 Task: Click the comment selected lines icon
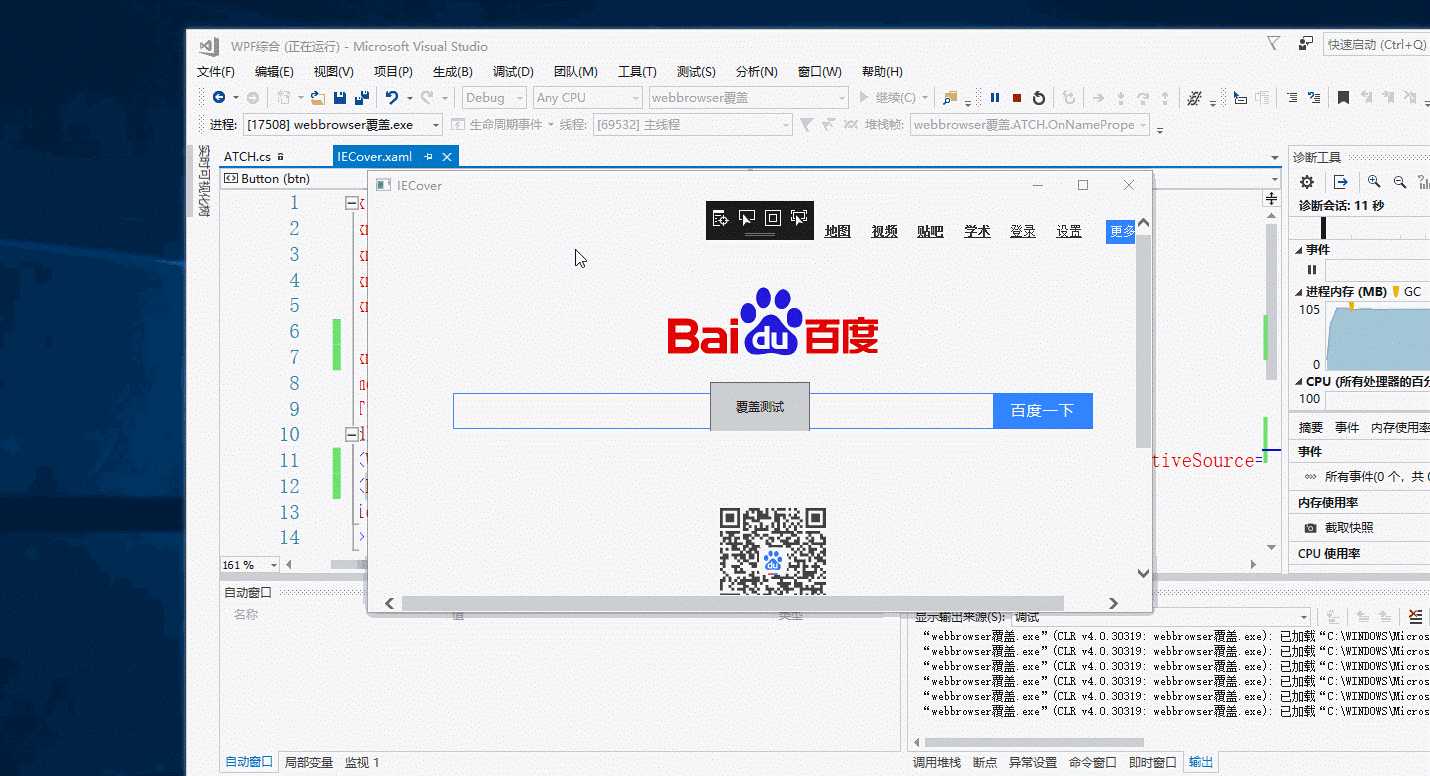click(1292, 97)
